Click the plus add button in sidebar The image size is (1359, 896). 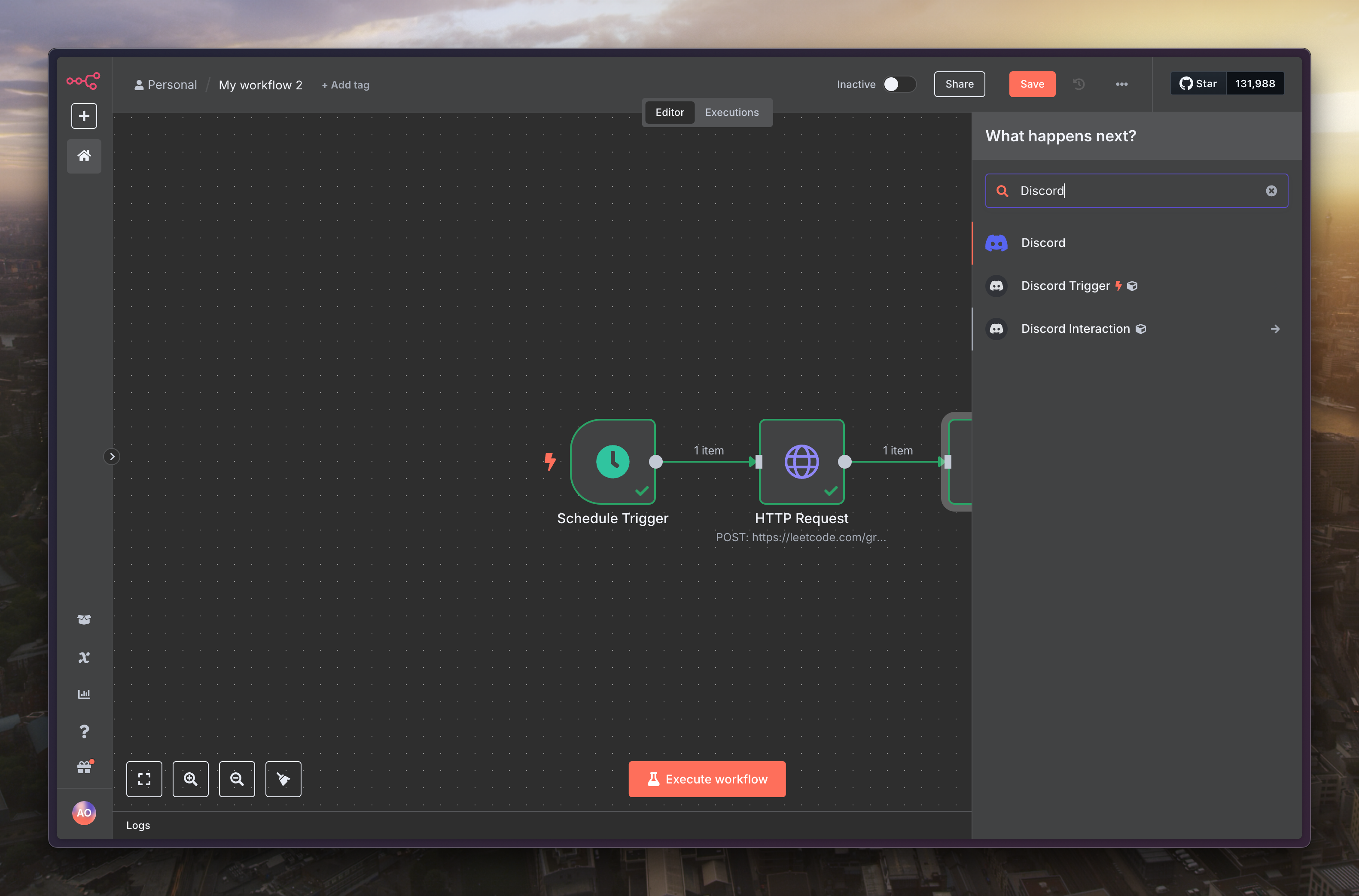(x=84, y=116)
